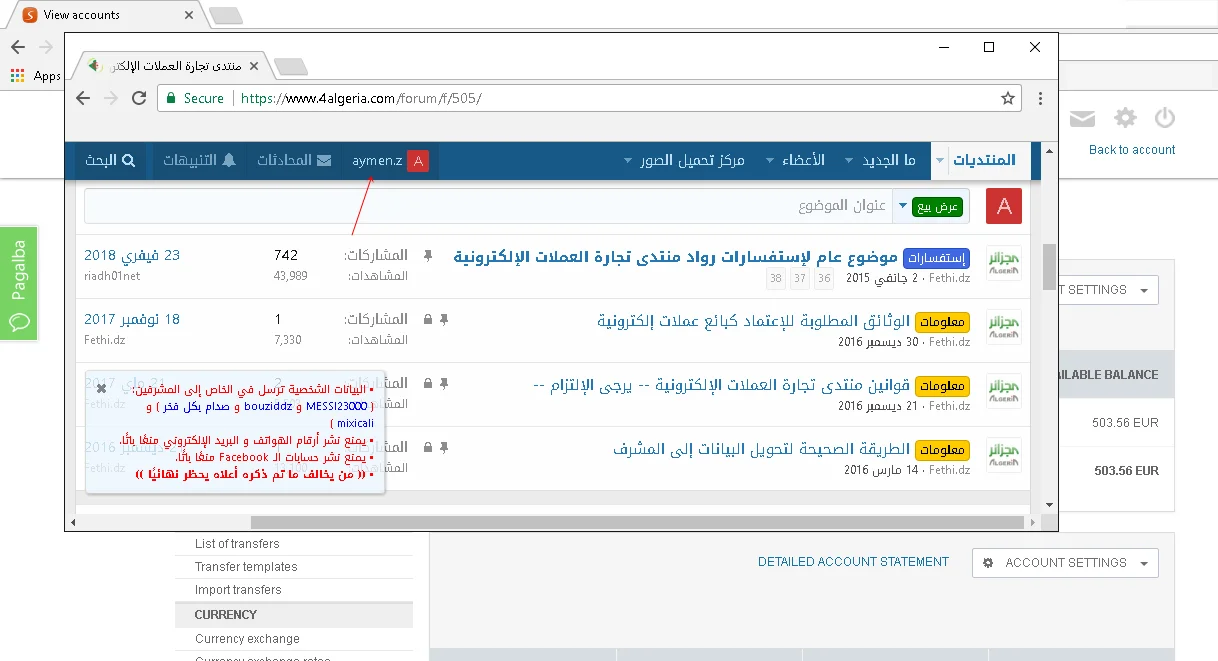Click the search magnifier in forum navbar
This screenshot has height=661, width=1218.
(128, 161)
